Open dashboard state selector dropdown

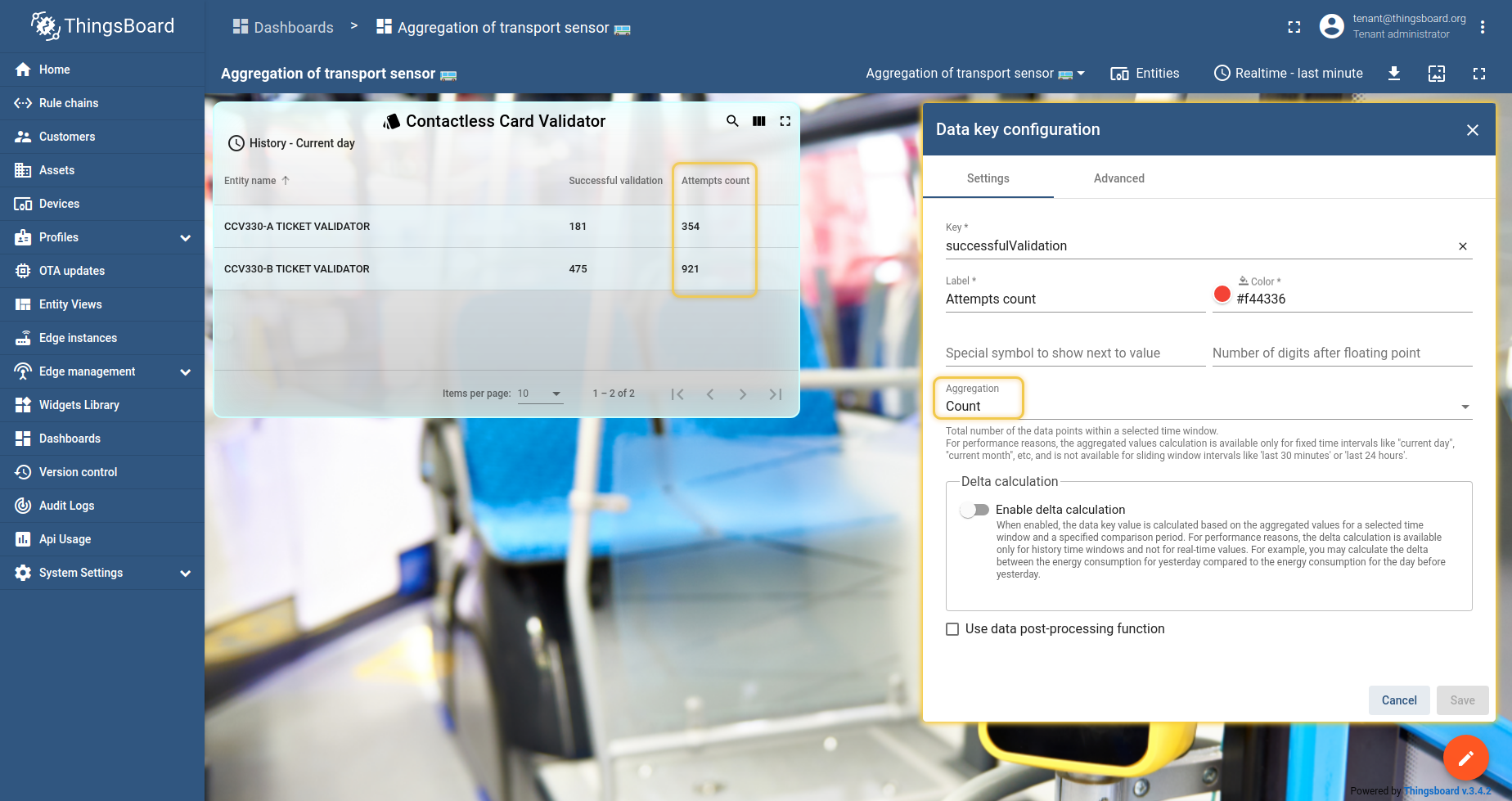(975, 74)
